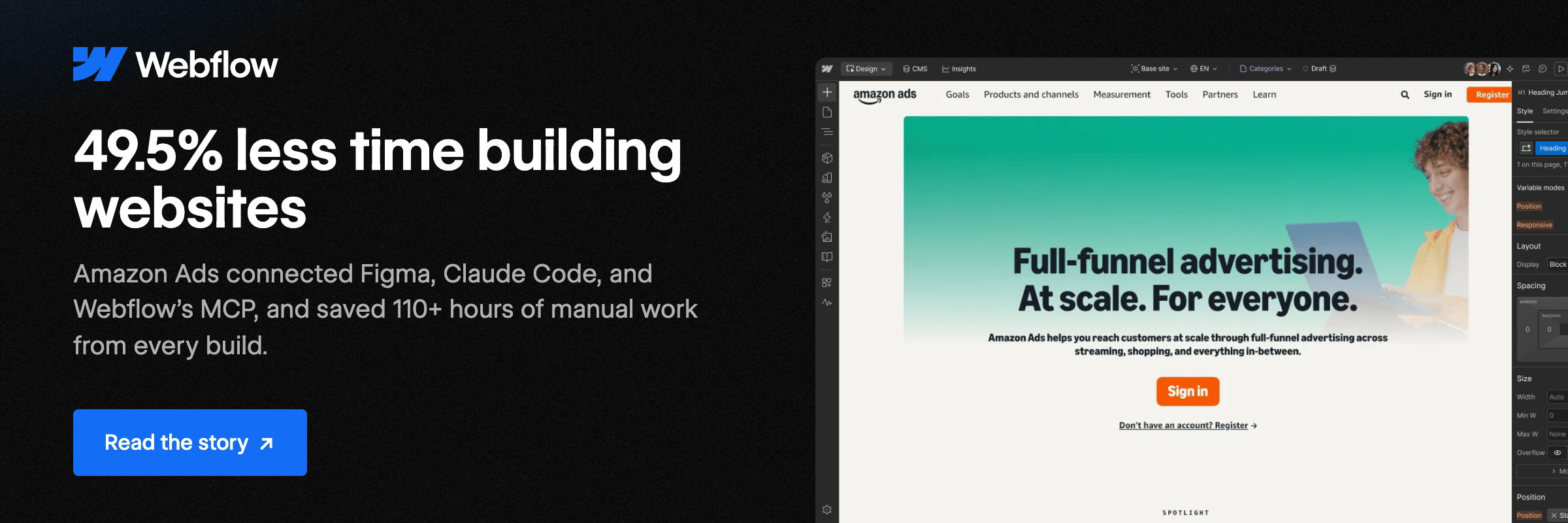Screen dimensions: 1568x523
Task: Switch to the CMS tab
Action: coord(915,69)
